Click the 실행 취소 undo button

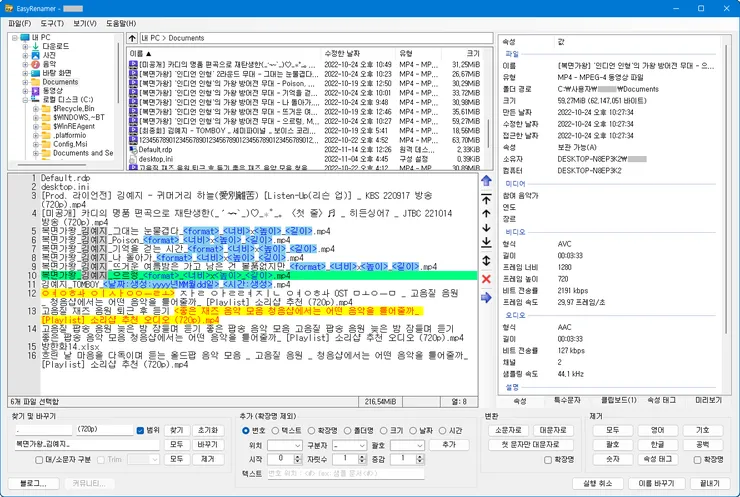point(597,483)
